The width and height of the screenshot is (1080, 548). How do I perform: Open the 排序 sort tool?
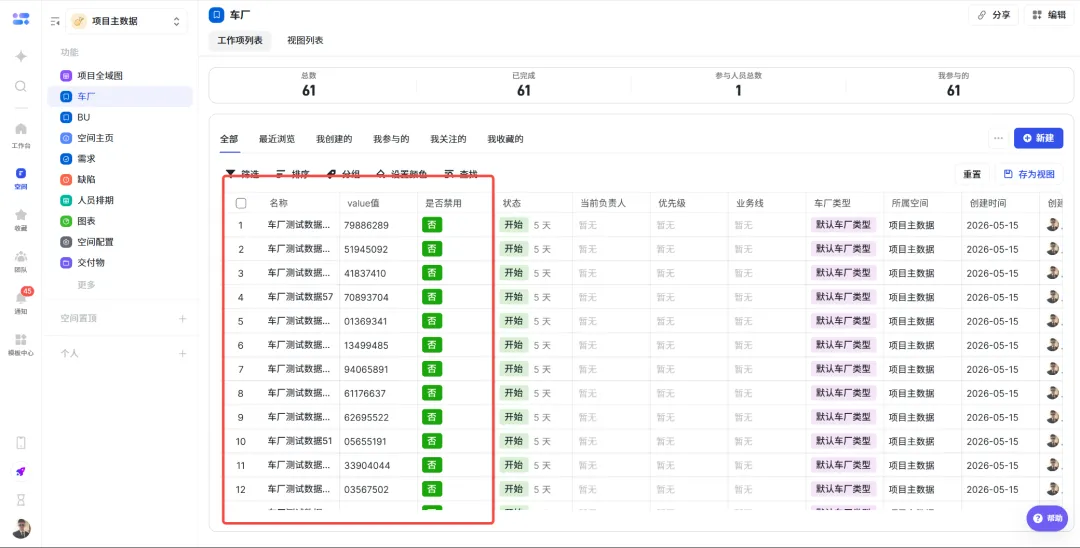(x=293, y=173)
